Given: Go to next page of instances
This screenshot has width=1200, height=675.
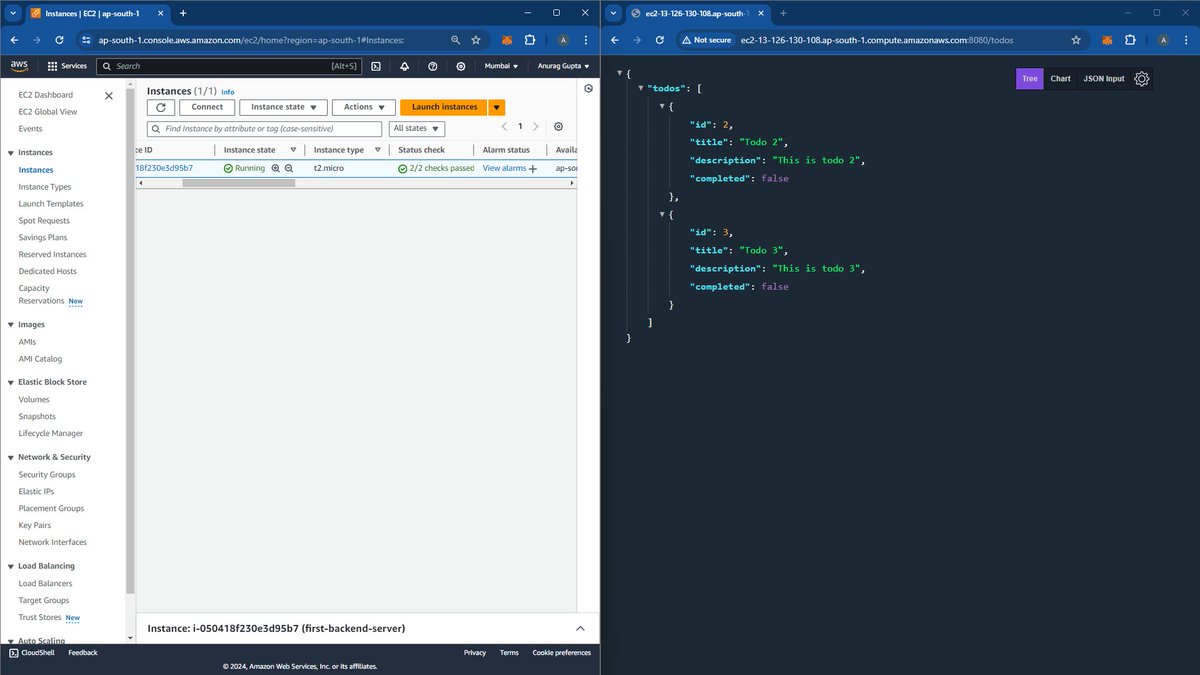Looking at the screenshot, I should click(x=536, y=127).
